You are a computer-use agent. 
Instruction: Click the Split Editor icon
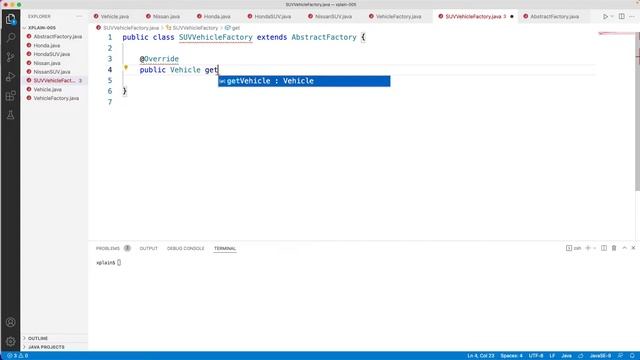tap(622, 16)
